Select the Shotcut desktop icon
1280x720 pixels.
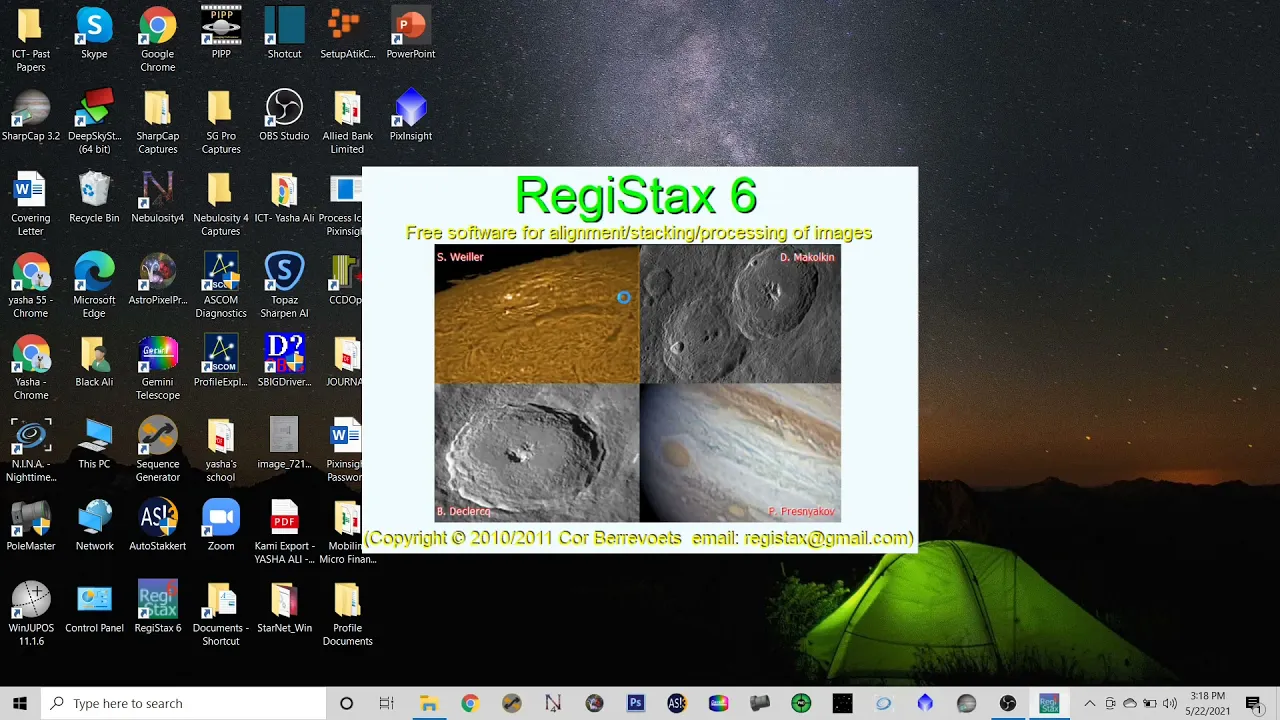pyautogui.click(x=284, y=32)
